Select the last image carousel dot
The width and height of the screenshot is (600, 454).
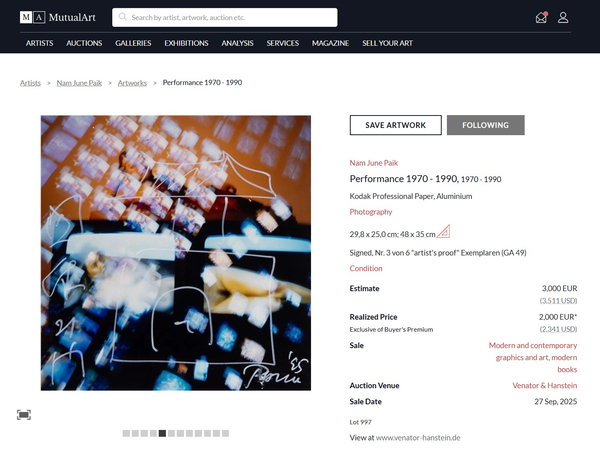click(x=226, y=433)
